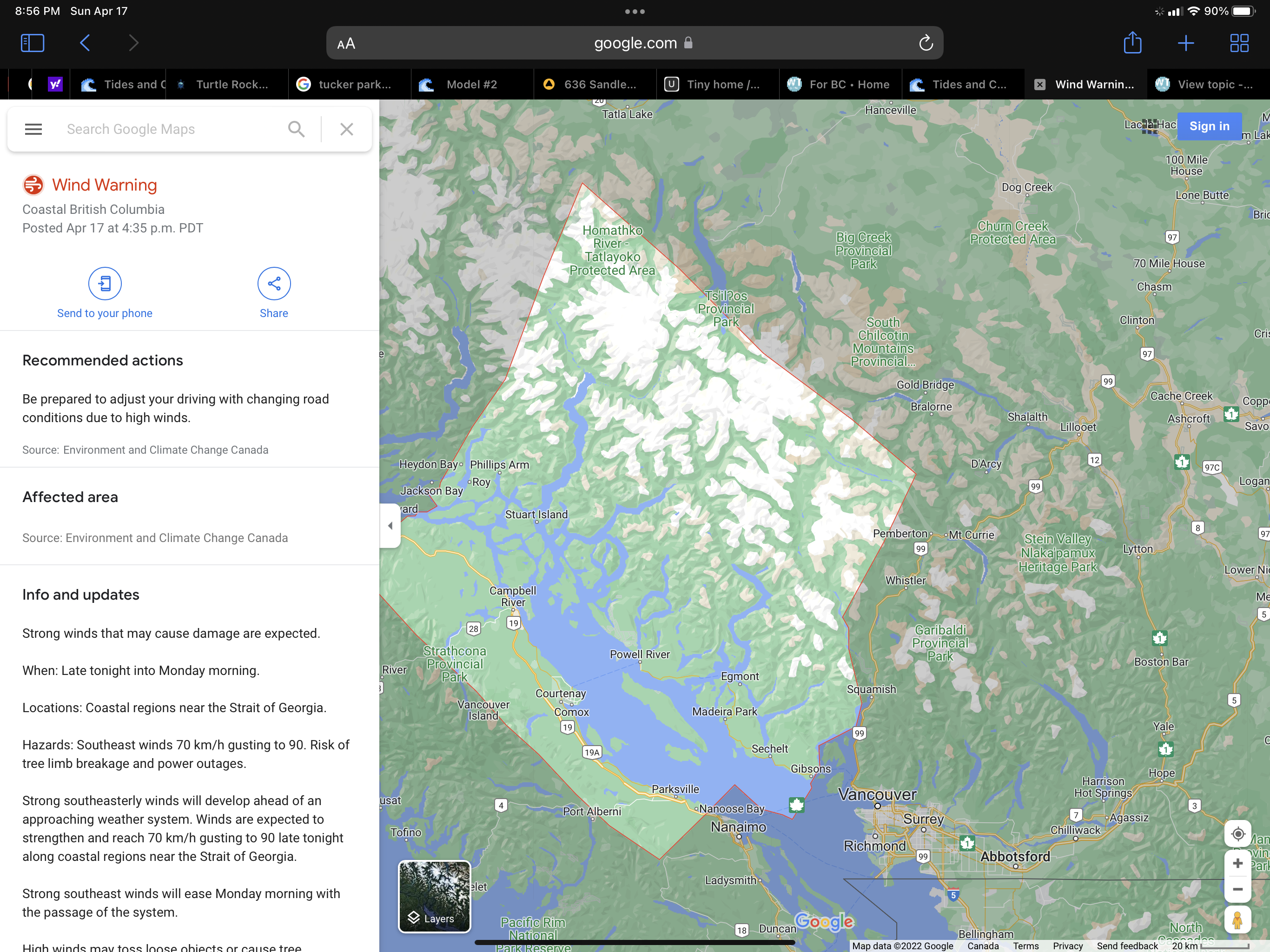Tap the google.com address bar

point(635,43)
